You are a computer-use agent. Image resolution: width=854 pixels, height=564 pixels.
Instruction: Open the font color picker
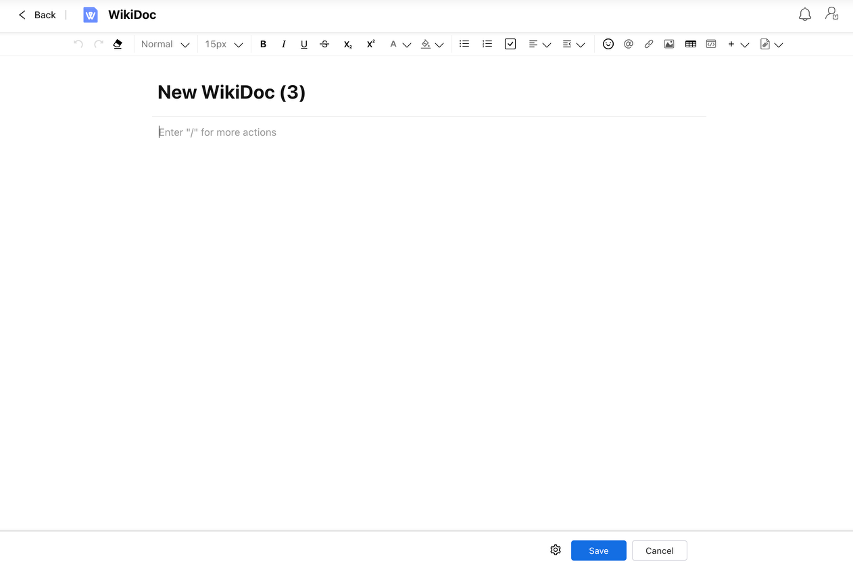[x=399, y=44]
